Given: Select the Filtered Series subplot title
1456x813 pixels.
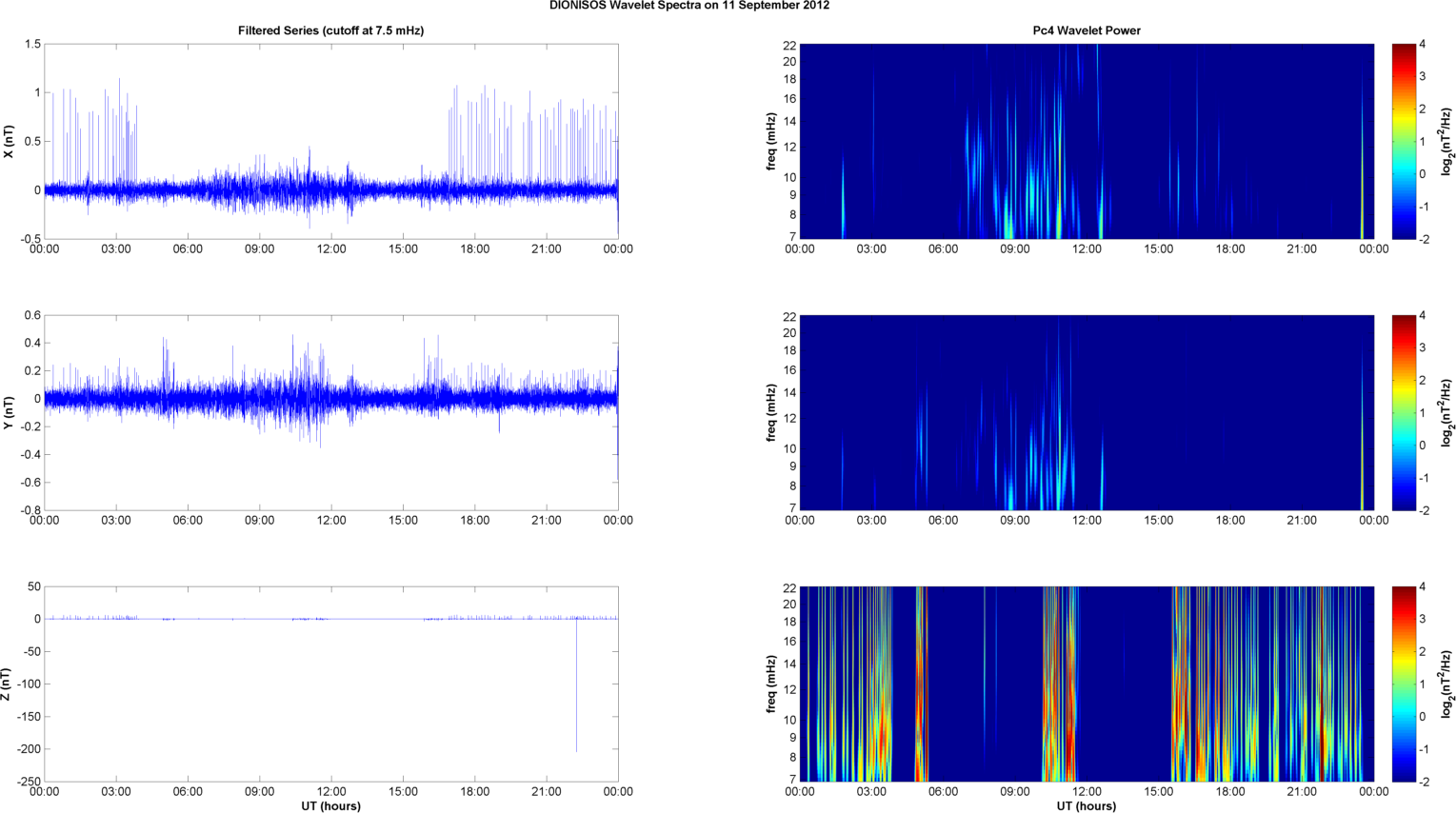Looking at the screenshot, I should point(330,30).
